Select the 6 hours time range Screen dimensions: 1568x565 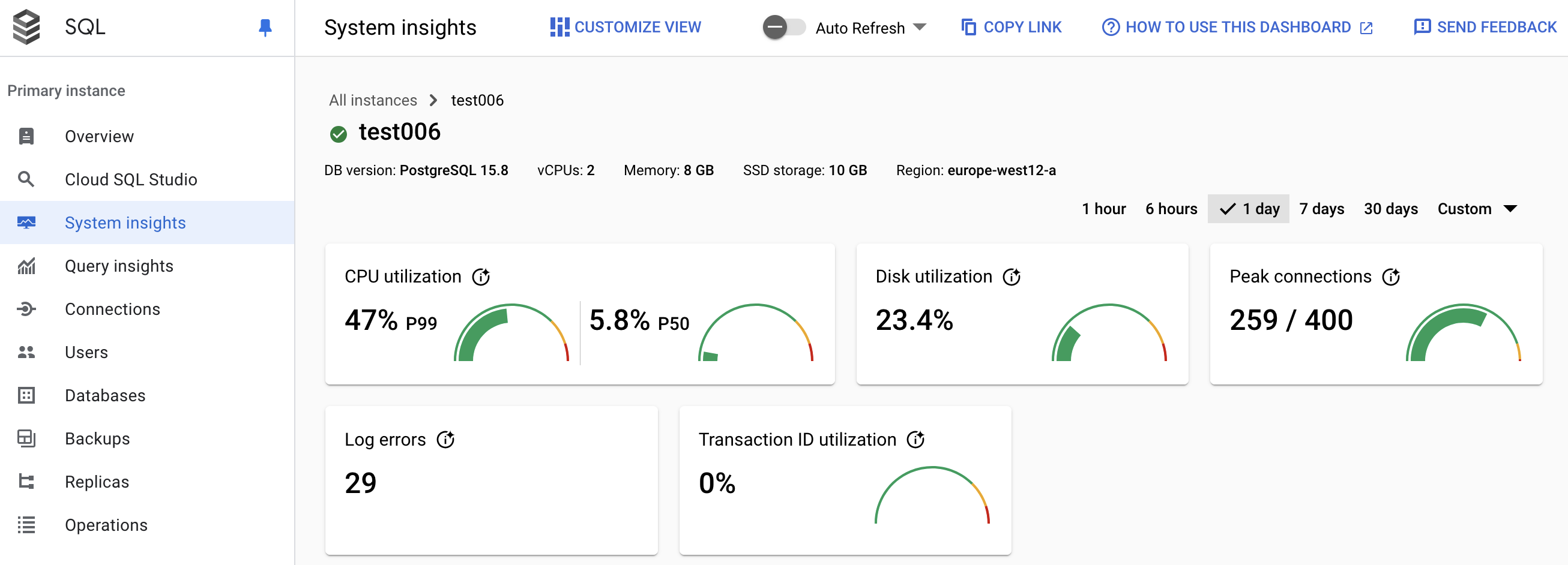[1171, 209]
